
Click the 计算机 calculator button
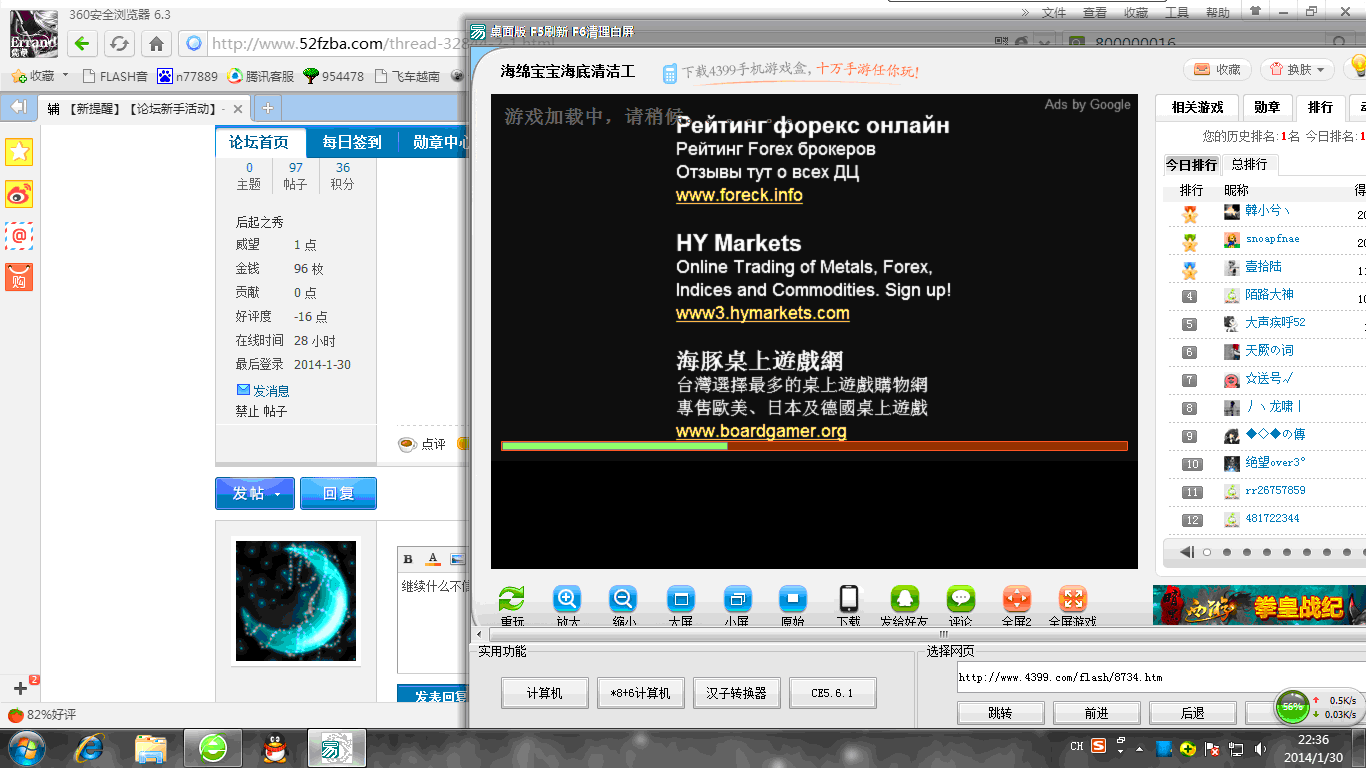545,692
